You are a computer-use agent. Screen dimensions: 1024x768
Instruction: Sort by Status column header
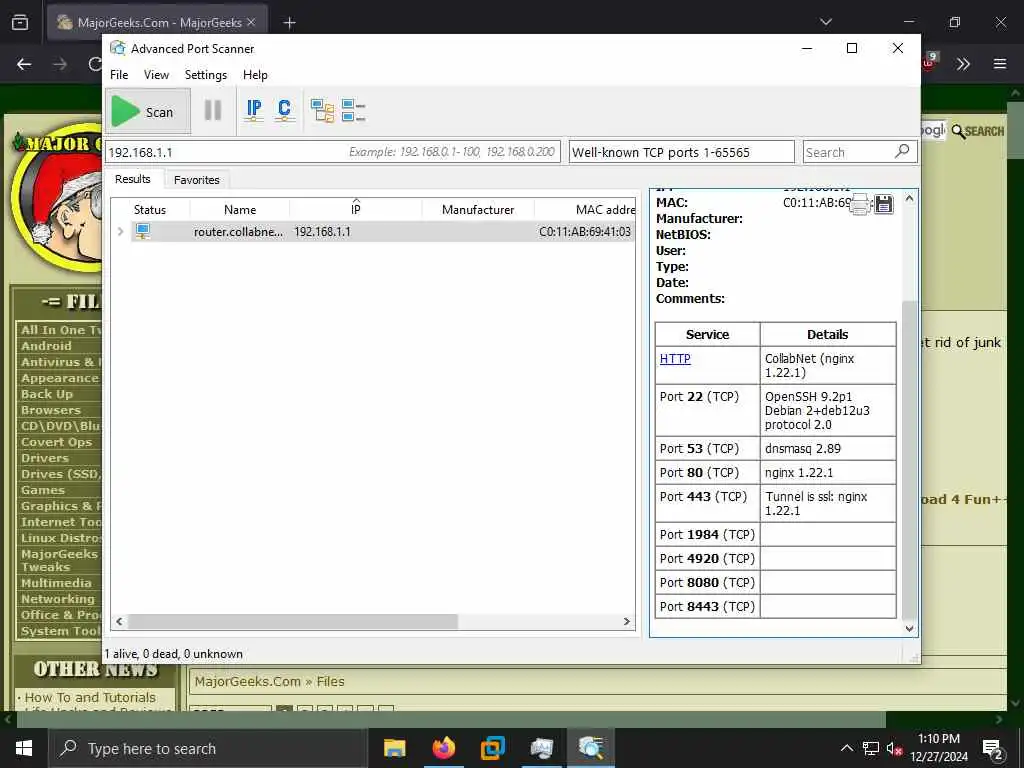pyautogui.click(x=150, y=210)
